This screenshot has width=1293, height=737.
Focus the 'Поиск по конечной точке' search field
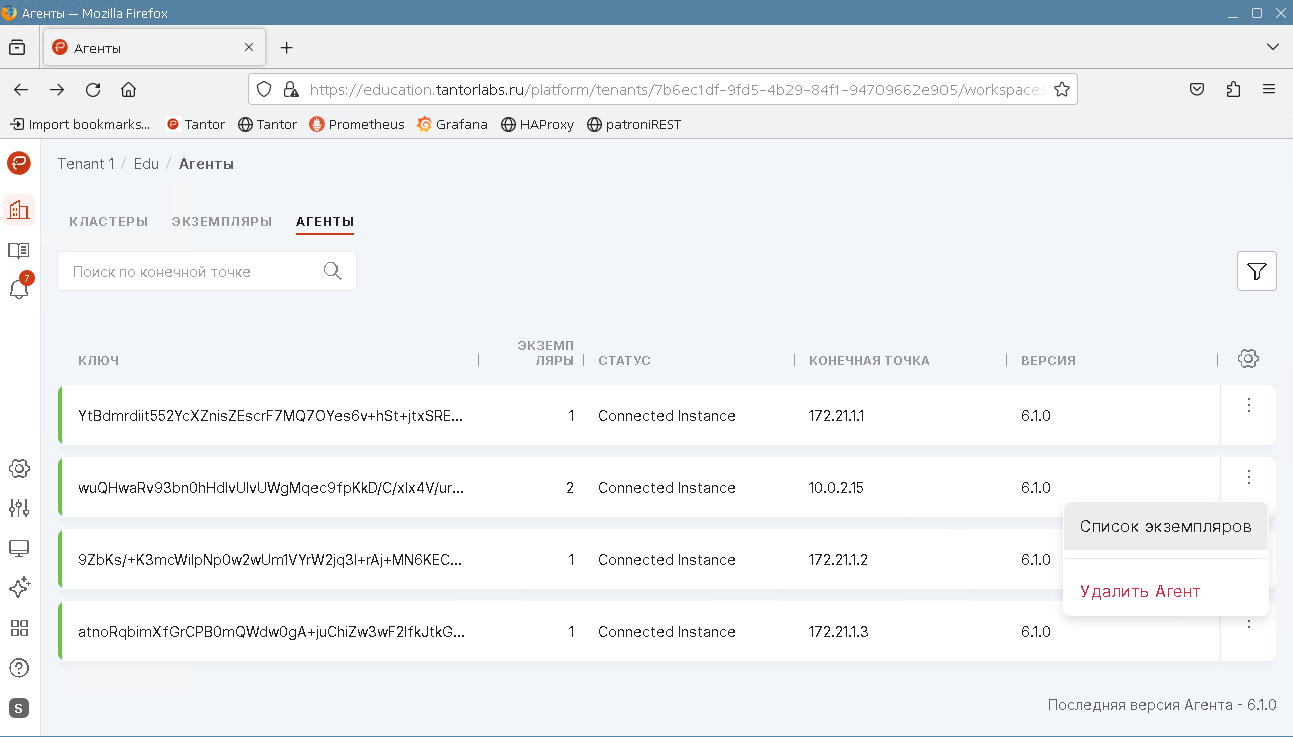pyautogui.click(x=190, y=271)
